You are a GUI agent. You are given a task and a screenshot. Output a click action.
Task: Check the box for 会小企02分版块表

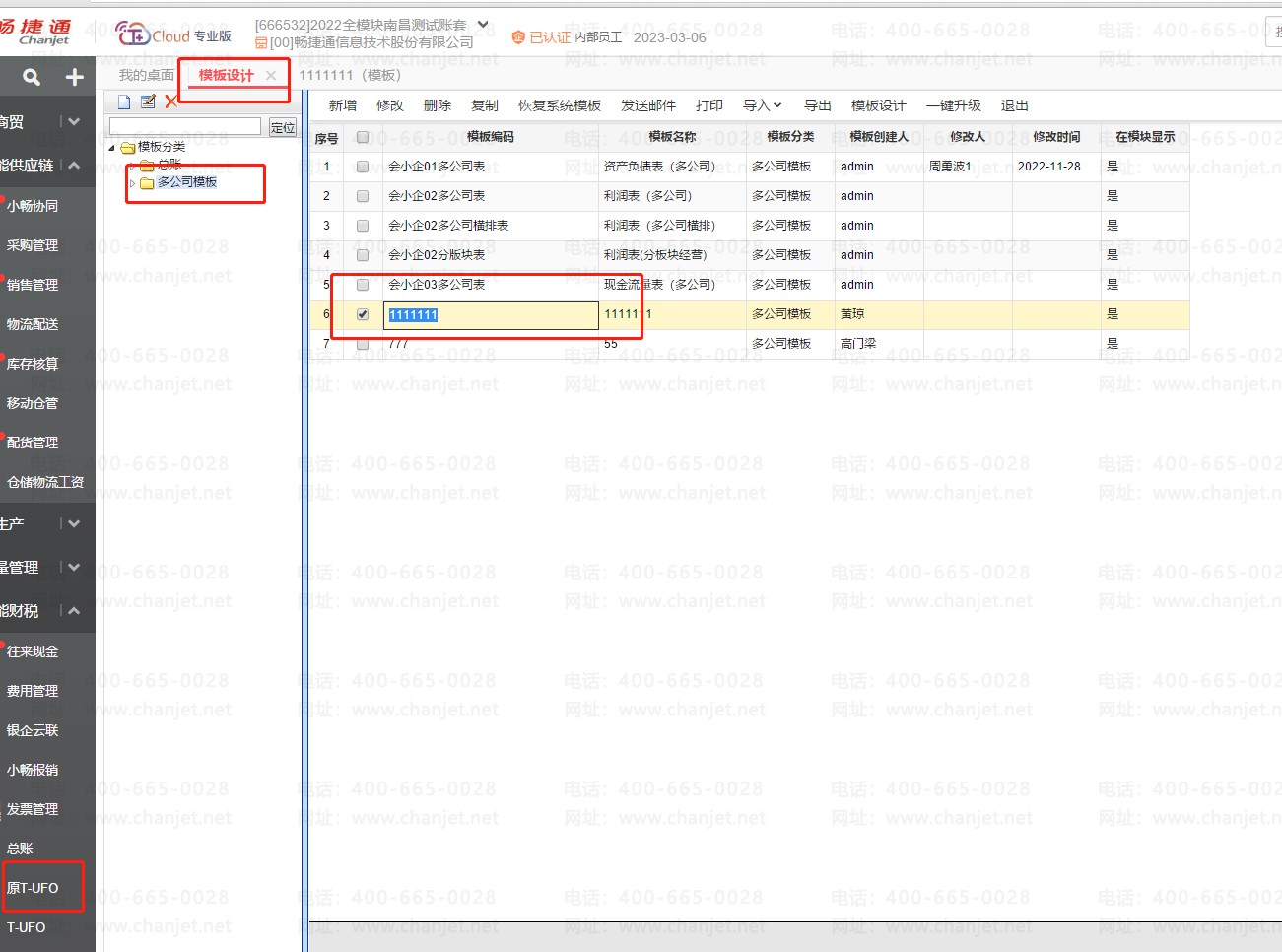point(363,255)
